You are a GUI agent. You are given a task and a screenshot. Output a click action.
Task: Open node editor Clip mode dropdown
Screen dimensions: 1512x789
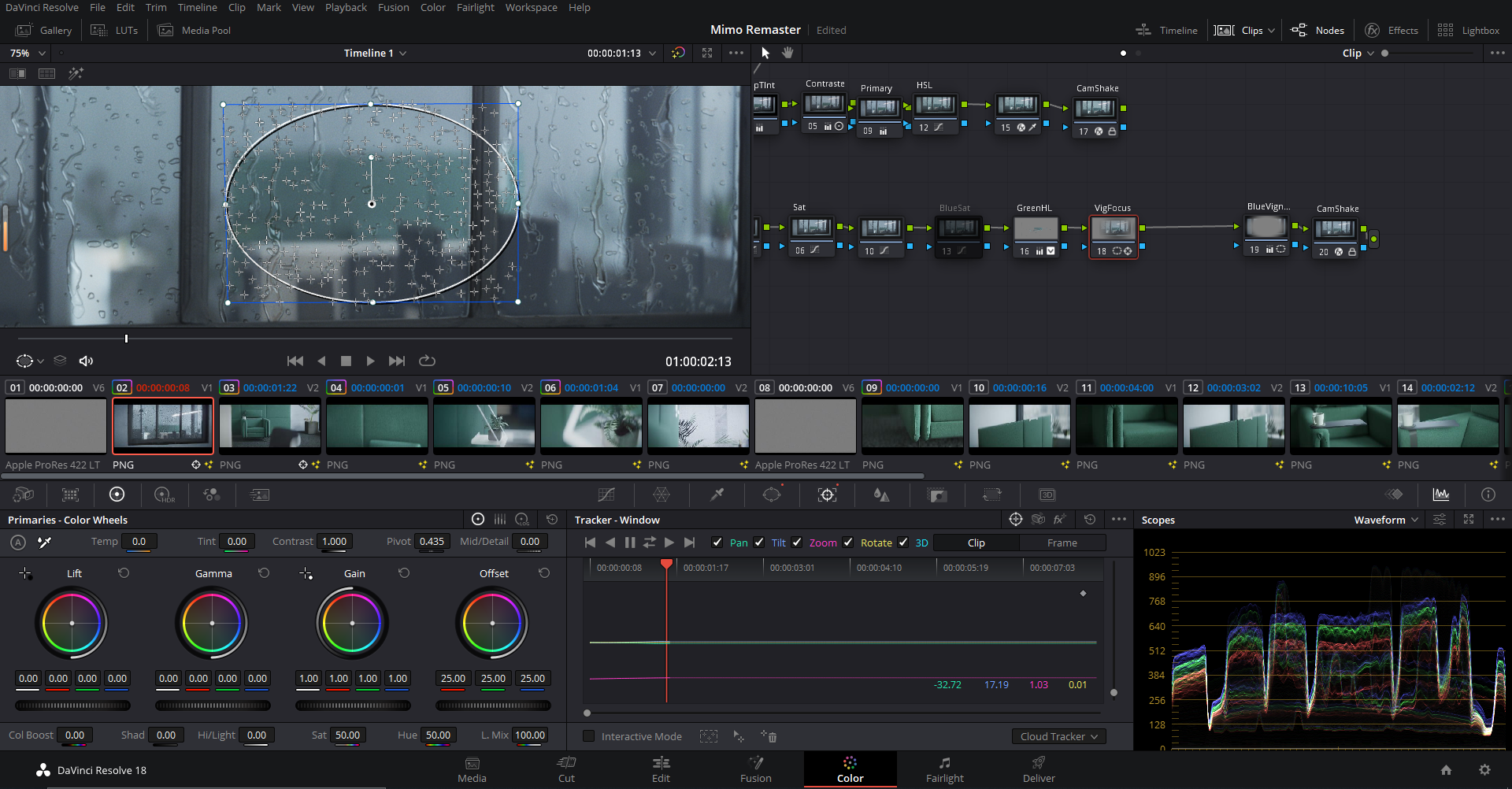1358,53
